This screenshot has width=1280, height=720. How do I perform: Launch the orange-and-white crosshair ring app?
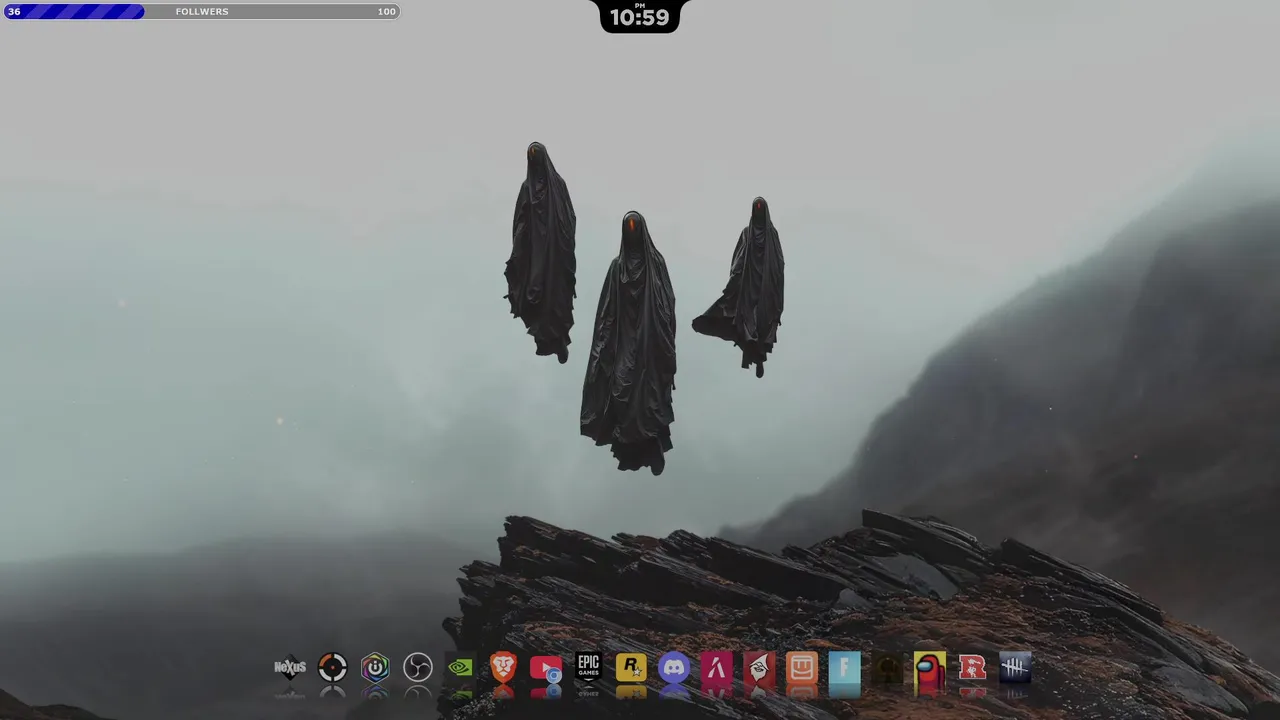[x=332, y=667]
